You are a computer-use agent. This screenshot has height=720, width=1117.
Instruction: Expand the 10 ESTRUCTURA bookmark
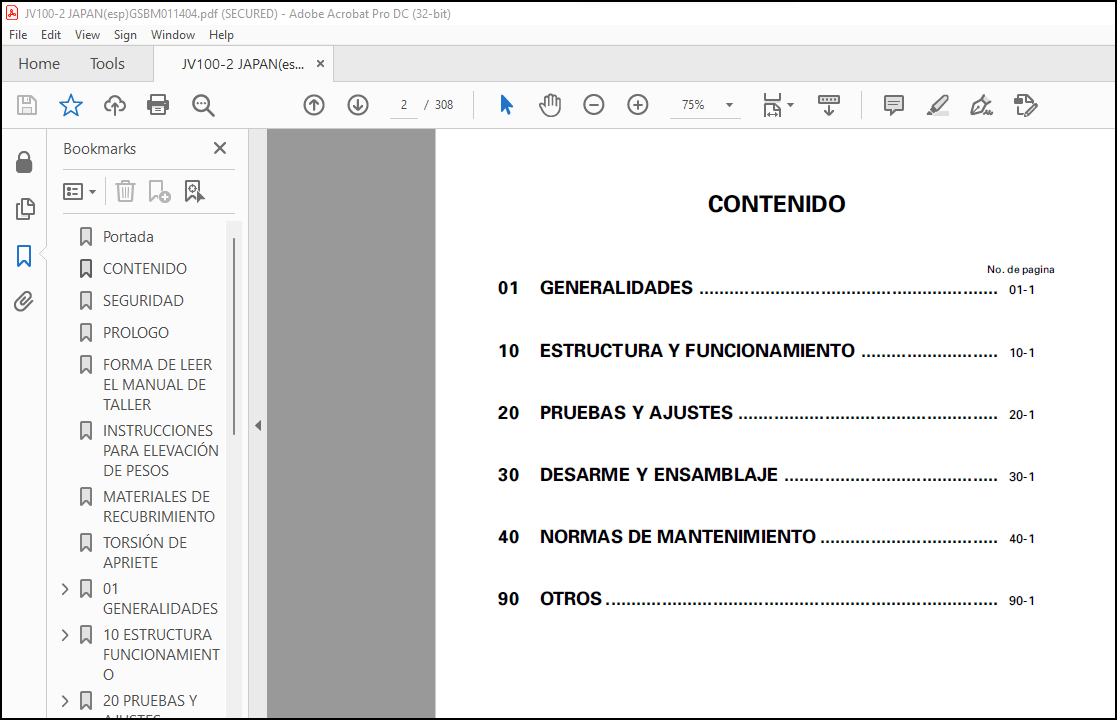click(65, 635)
